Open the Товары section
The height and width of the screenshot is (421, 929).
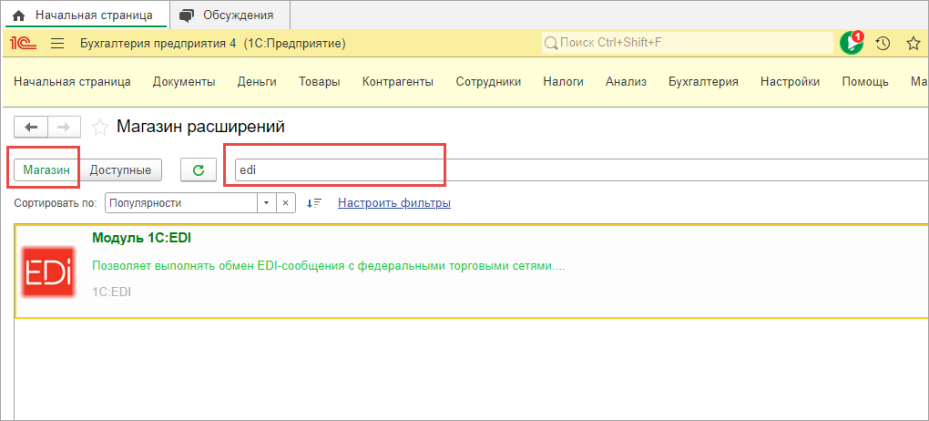(x=319, y=82)
